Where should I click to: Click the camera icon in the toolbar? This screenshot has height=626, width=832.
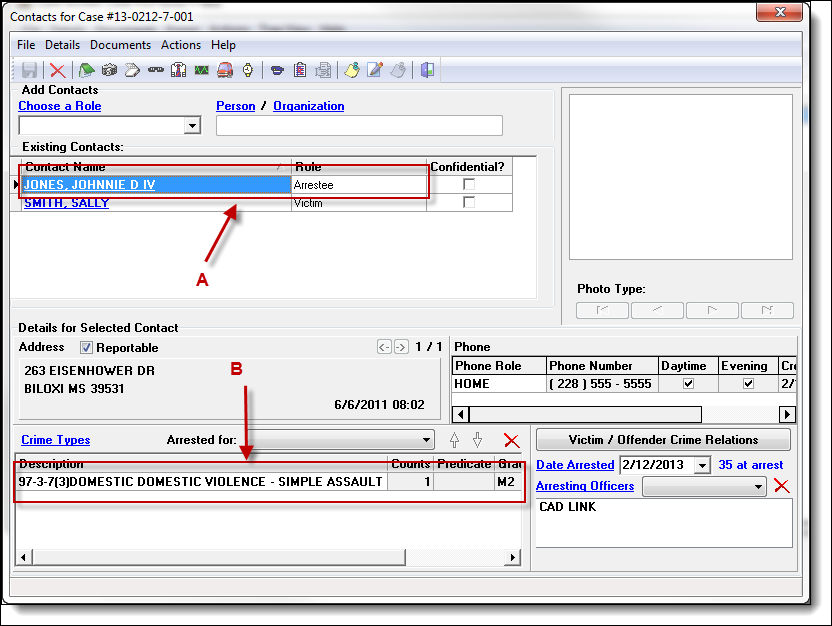pos(110,70)
